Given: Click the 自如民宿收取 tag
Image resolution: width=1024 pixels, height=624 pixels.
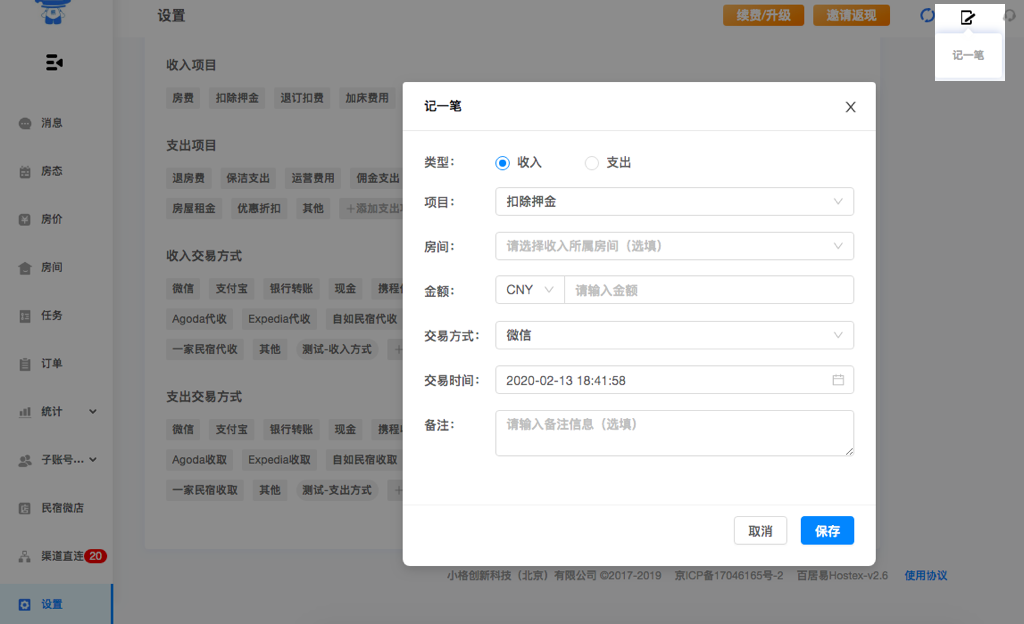Looking at the screenshot, I should pyautogui.click(x=364, y=460).
